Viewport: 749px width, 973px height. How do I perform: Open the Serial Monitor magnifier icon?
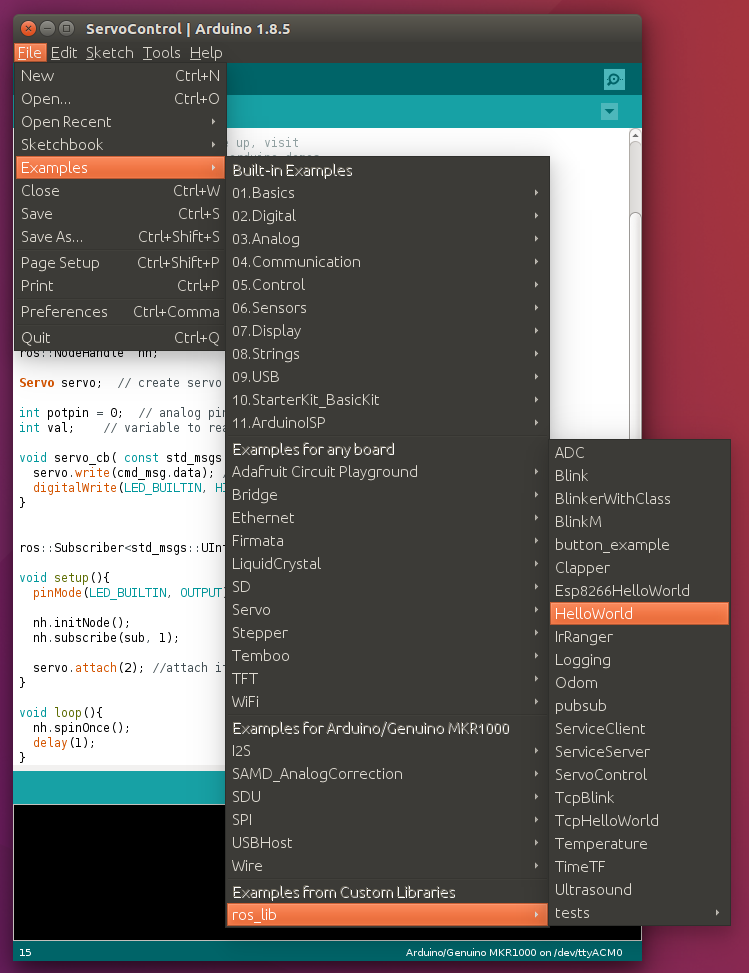(x=614, y=79)
